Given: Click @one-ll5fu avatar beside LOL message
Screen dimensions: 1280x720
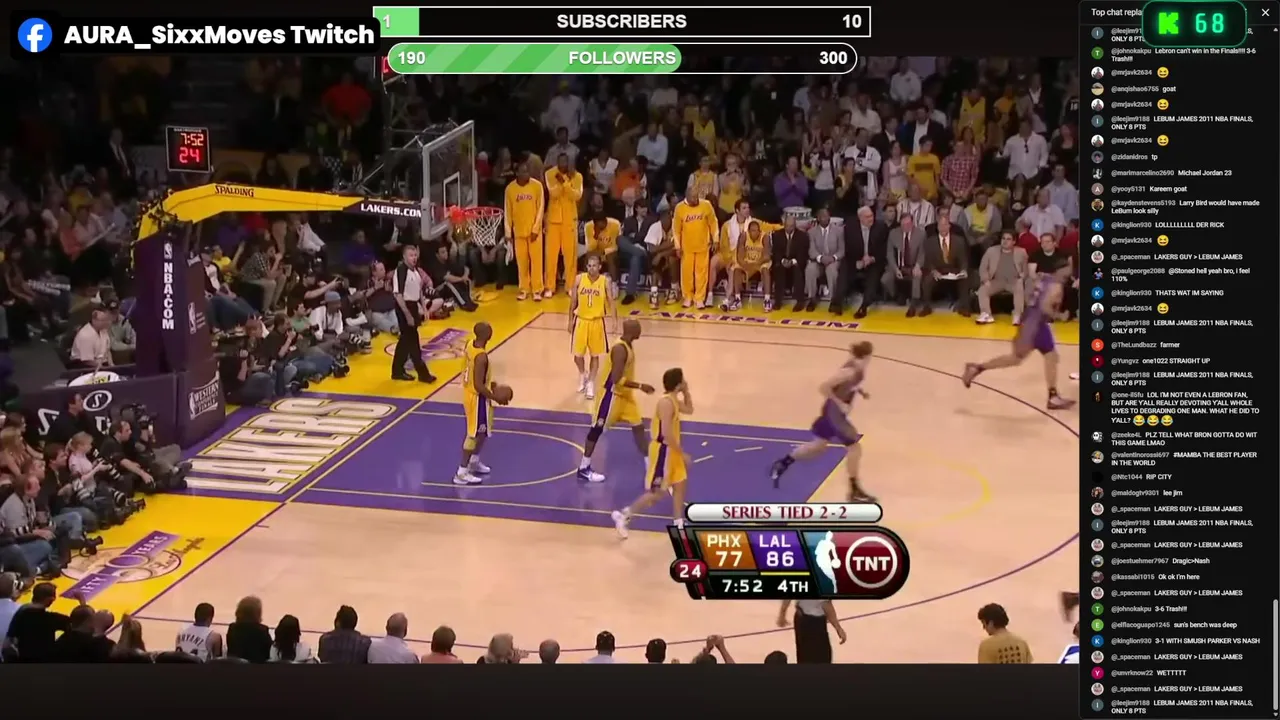Looking at the screenshot, I should point(1097,397).
